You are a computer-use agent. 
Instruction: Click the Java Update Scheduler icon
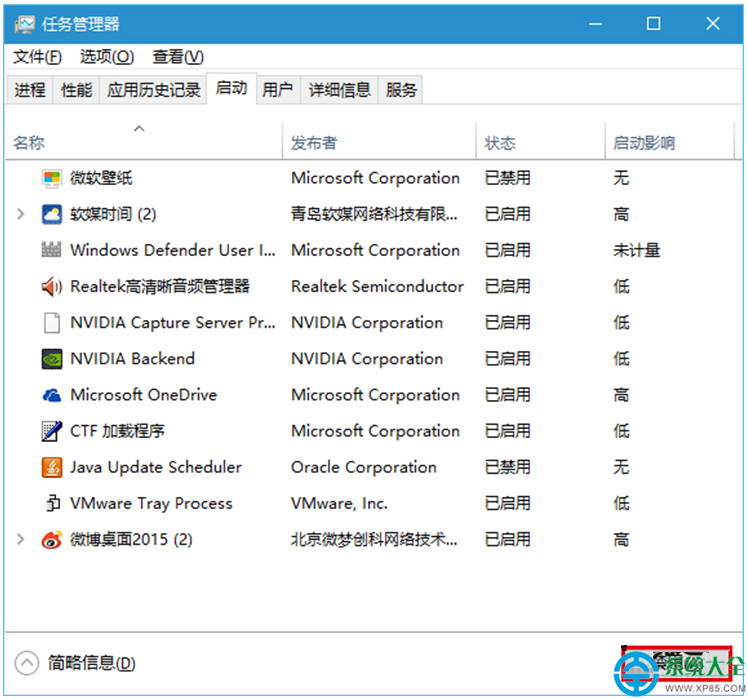click(52, 468)
